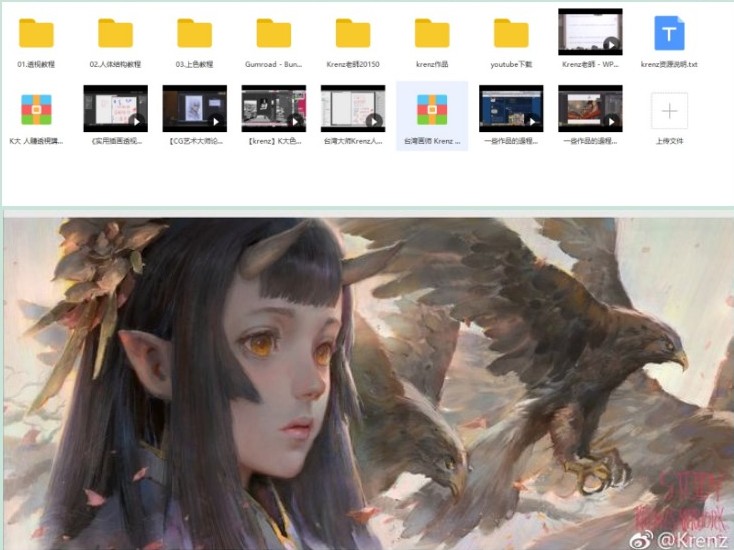
Task: Click the file name krenz作品
Action: tap(432, 65)
